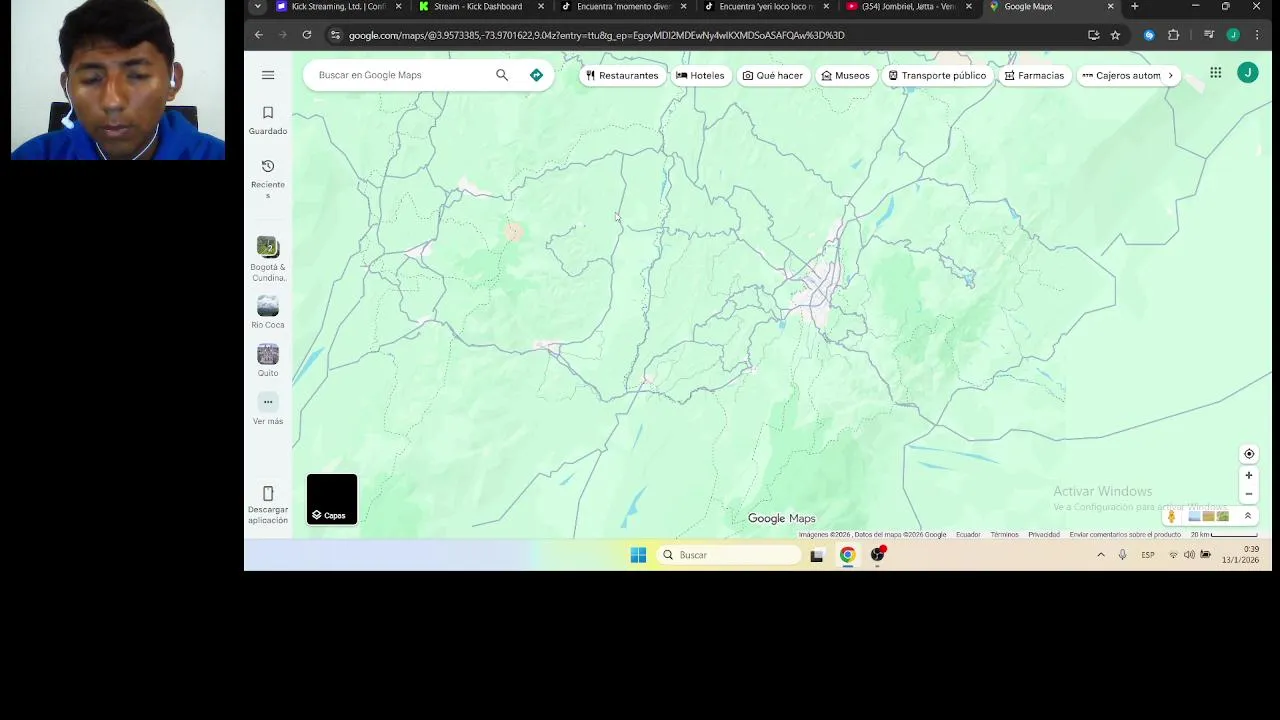Open the Google account avatar in Maps

click(x=1247, y=73)
